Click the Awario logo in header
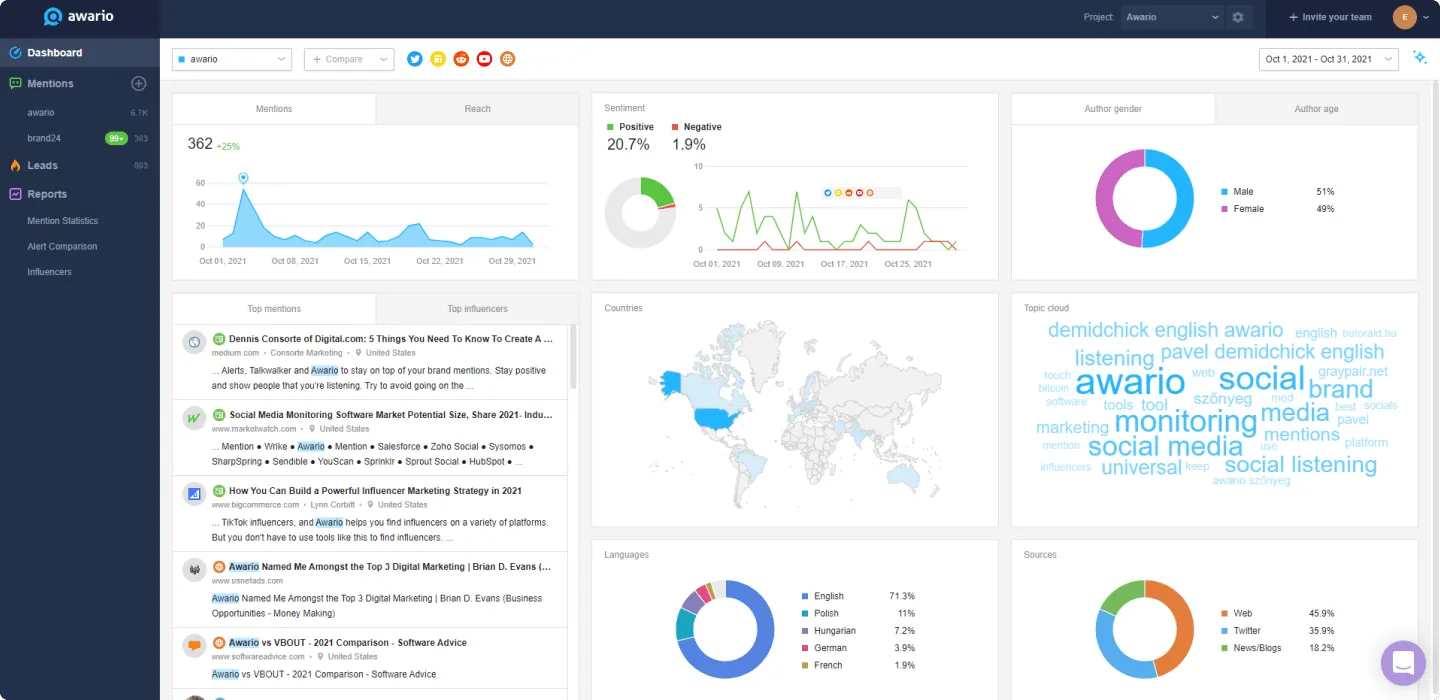The height and width of the screenshot is (700, 1440). coord(79,17)
